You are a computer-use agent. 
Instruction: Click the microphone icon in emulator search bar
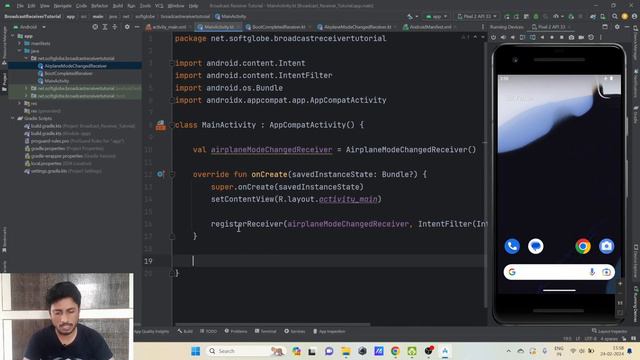pyautogui.click(x=592, y=272)
